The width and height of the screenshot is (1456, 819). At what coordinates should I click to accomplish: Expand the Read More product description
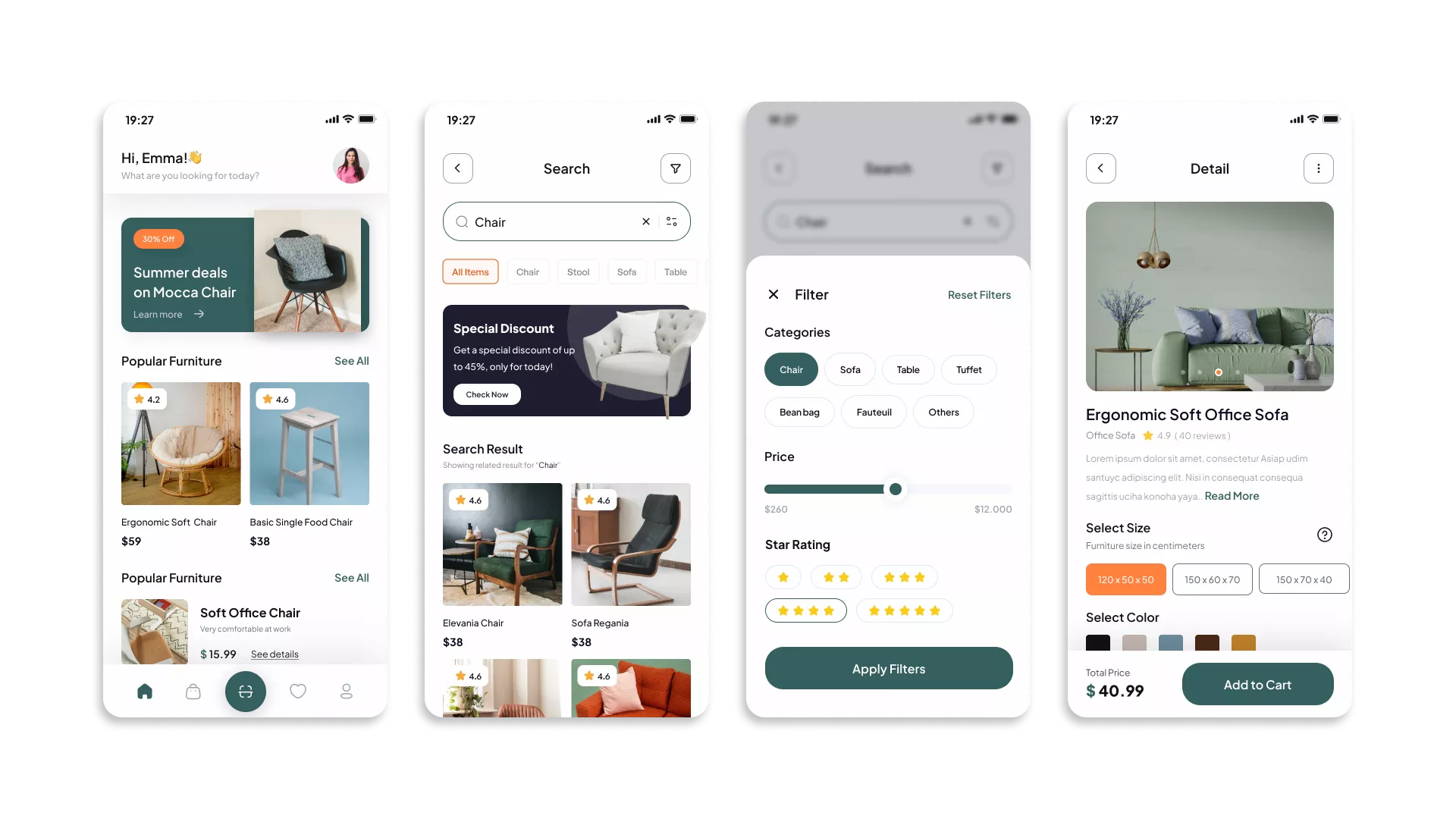click(x=1231, y=496)
